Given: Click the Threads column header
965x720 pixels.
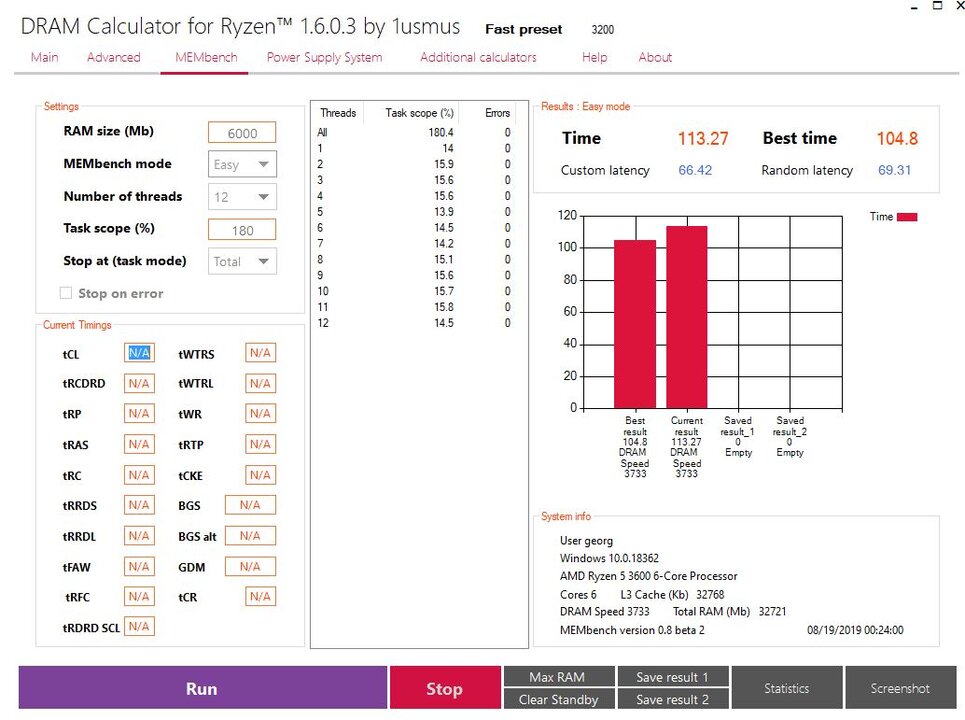Looking at the screenshot, I should (x=338, y=113).
